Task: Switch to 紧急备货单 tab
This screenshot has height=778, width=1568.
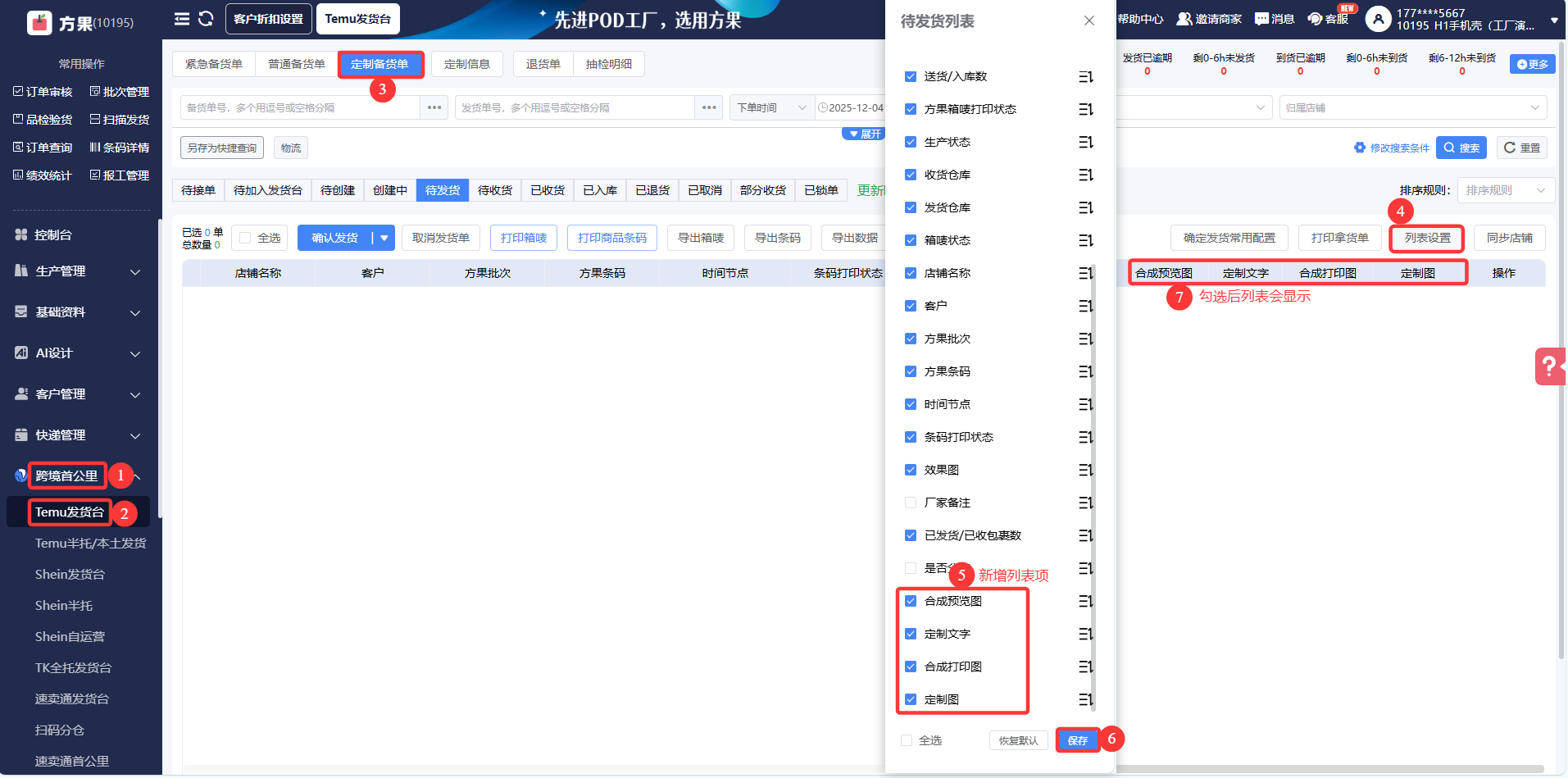Action: (214, 64)
